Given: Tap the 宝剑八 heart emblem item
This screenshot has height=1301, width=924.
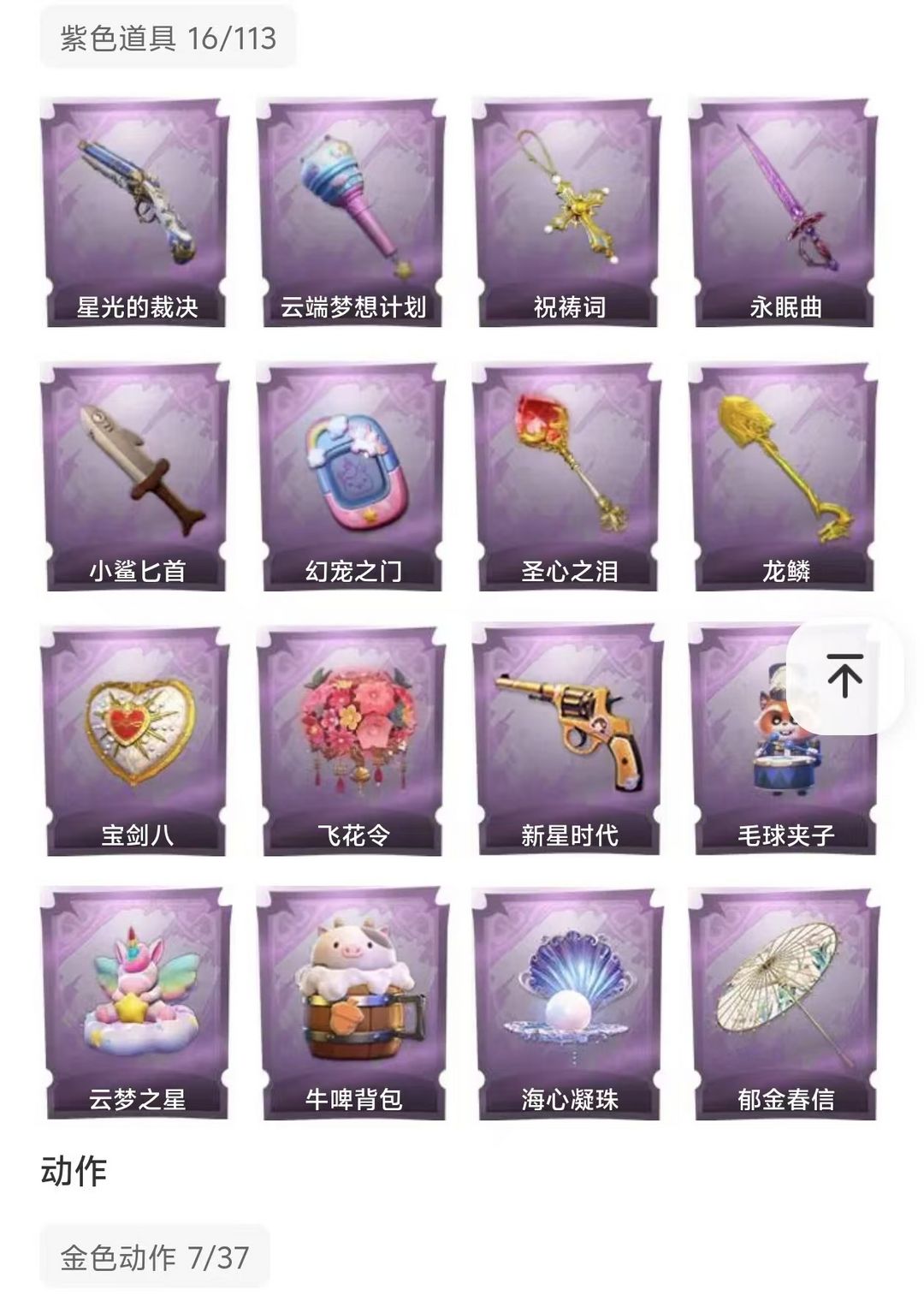Looking at the screenshot, I should 135,741.
